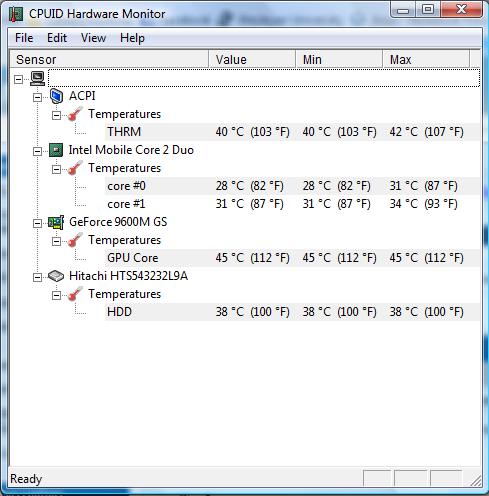Collapse the root computer tree node

pyautogui.click(x=18, y=79)
